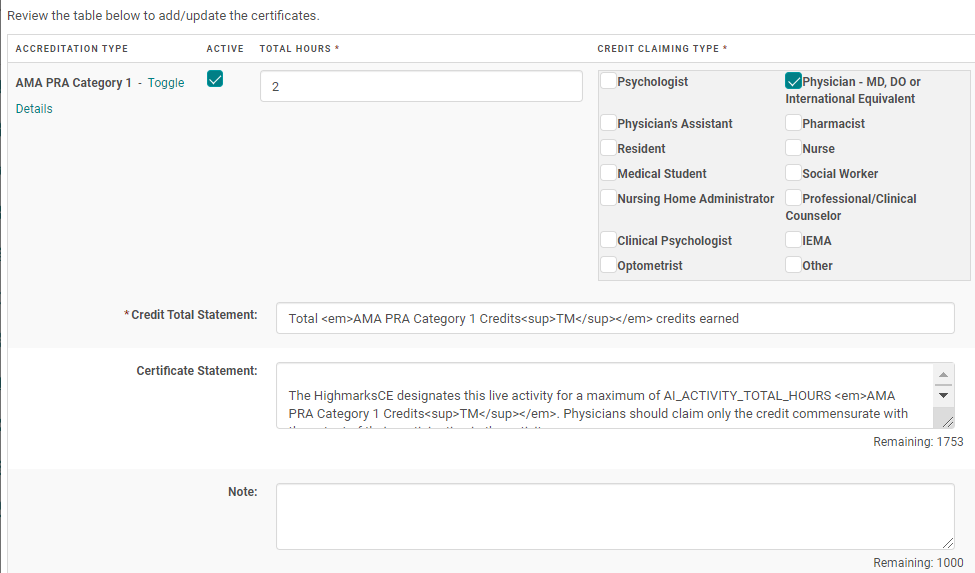The width and height of the screenshot is (975, 573).
Task: Click the Certificate Statement scrollbar down arrow
Action: (x=943, y=396)
